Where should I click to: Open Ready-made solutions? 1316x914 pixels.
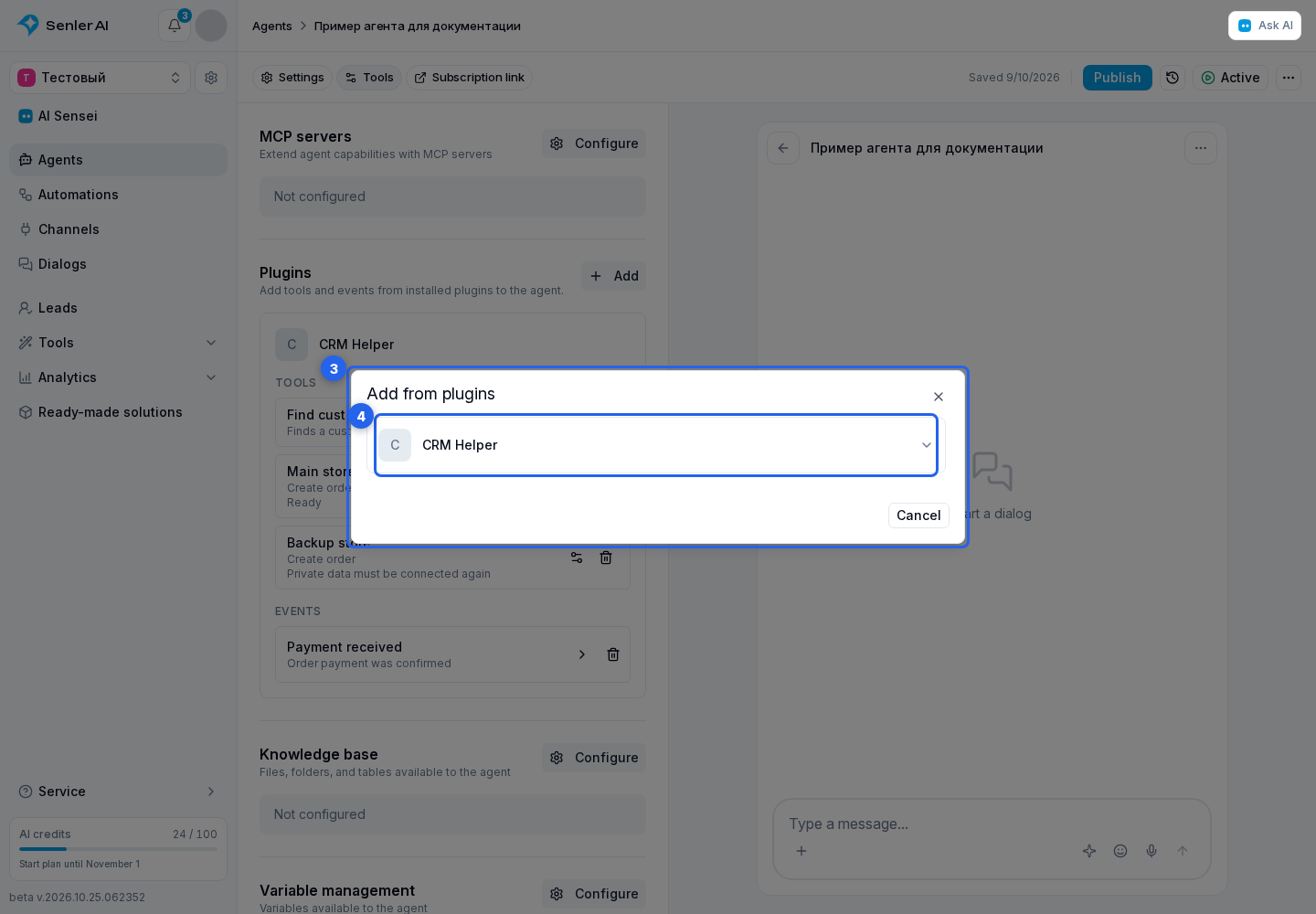coord(119,412)
